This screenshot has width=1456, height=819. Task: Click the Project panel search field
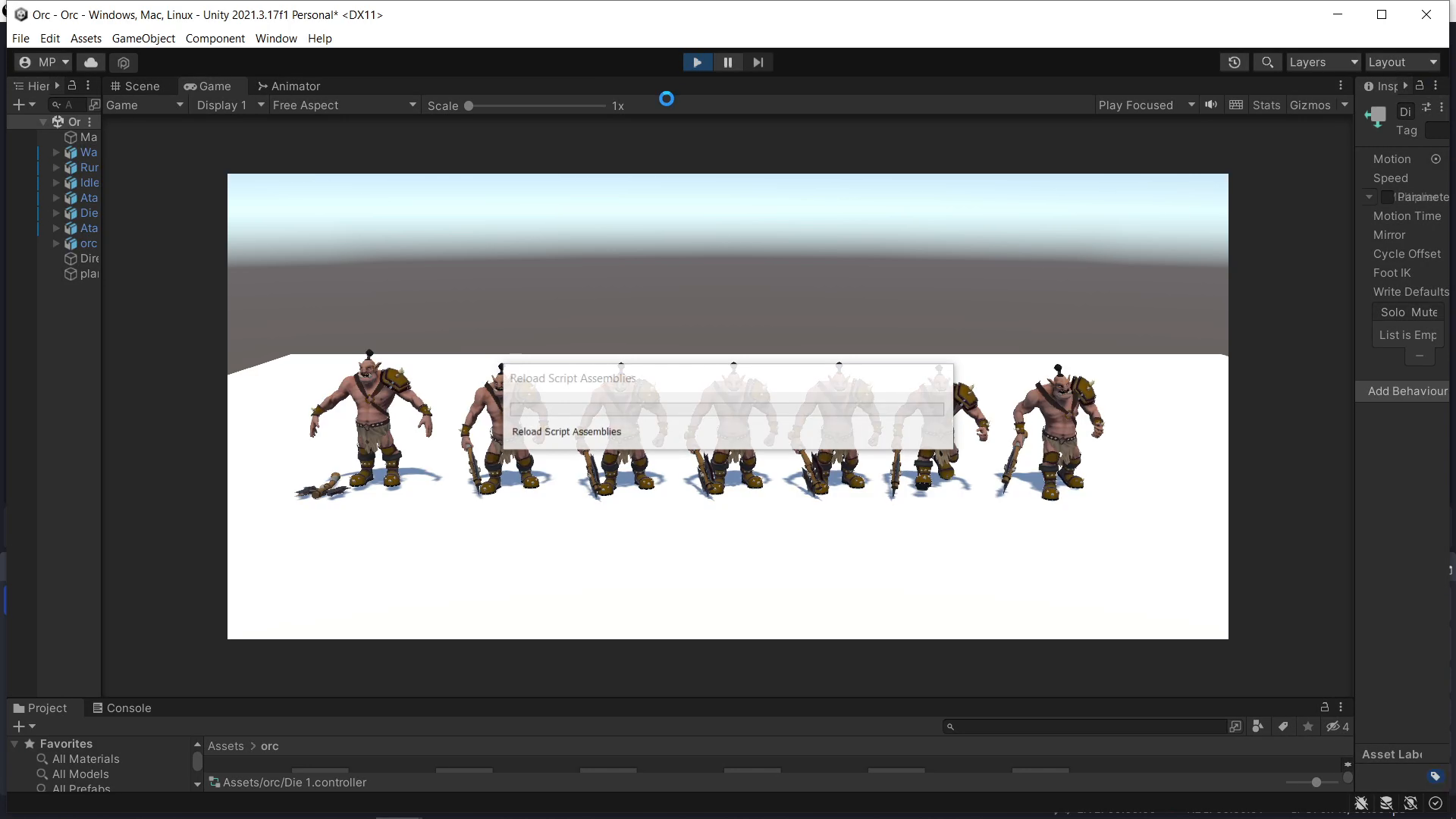point(1084,726)
